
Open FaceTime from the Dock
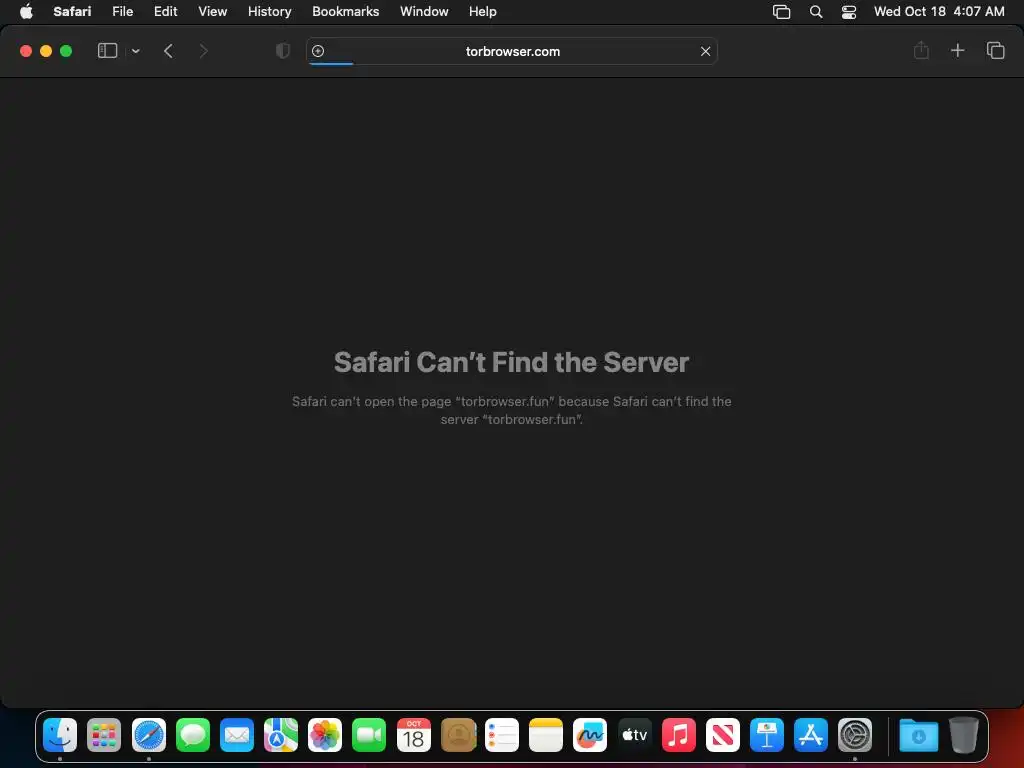coord(369,735)
